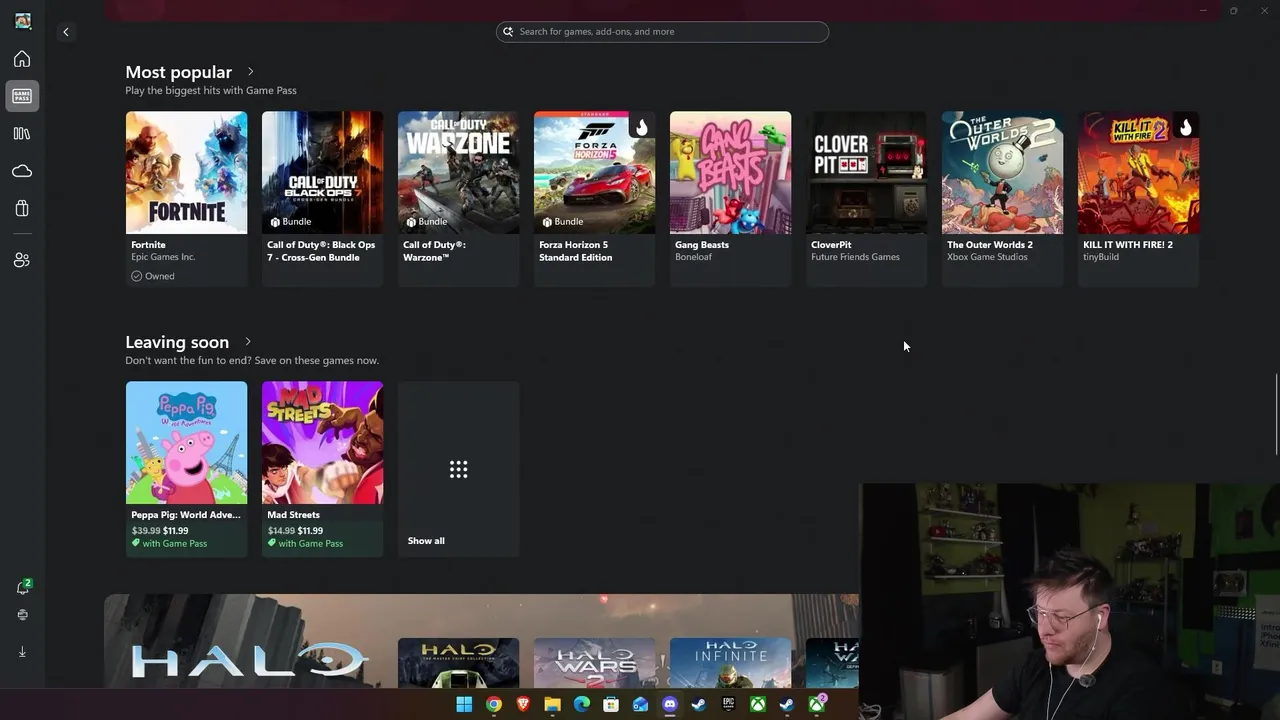Click the flame icon on Forza Horizon 5
The height and width of the screenshot is (720, 1280).
(x=641, y=126)
